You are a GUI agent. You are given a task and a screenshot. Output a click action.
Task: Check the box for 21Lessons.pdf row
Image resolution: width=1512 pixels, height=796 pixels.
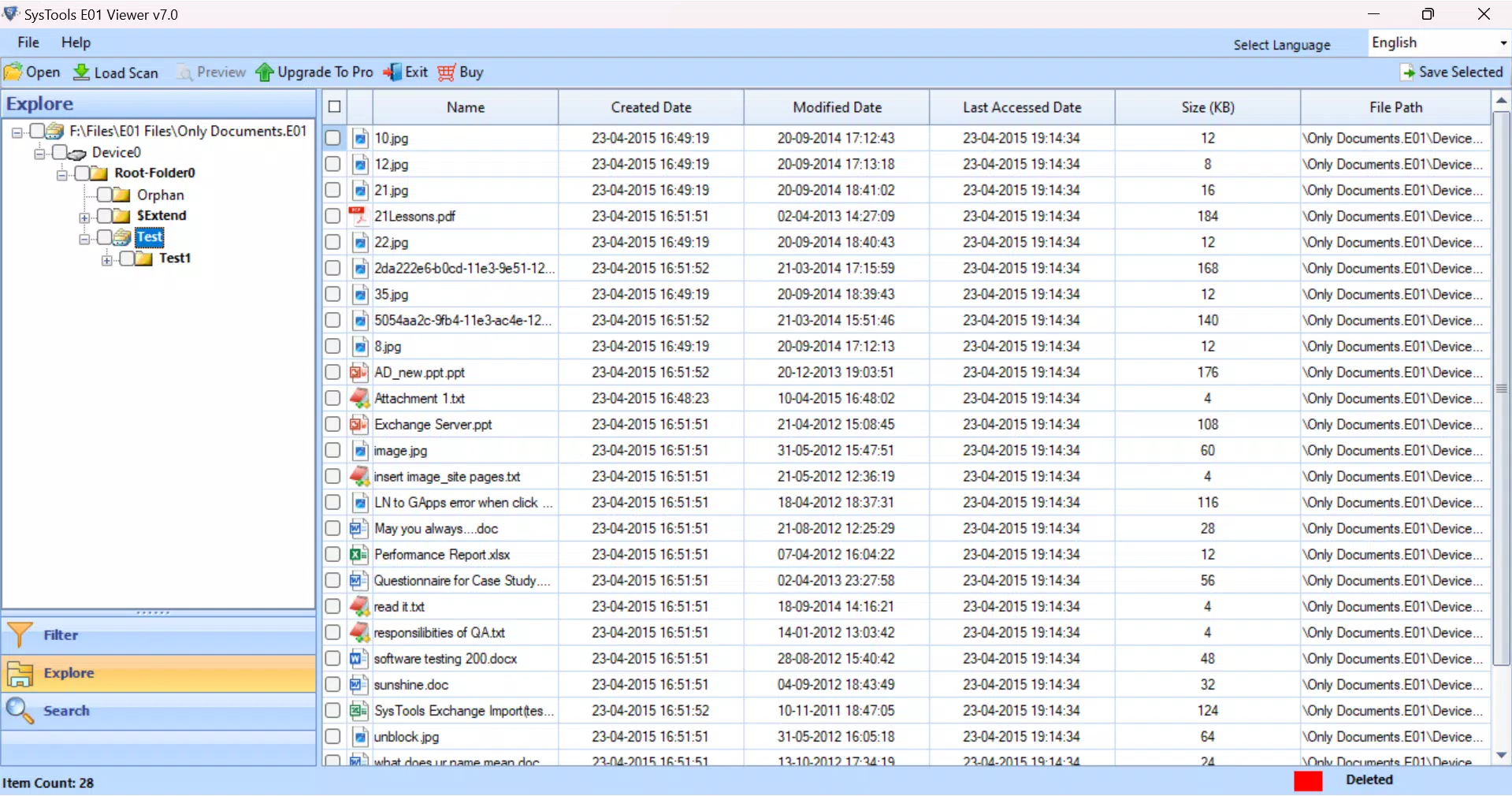pyautogui.click(x=332, y=216)
